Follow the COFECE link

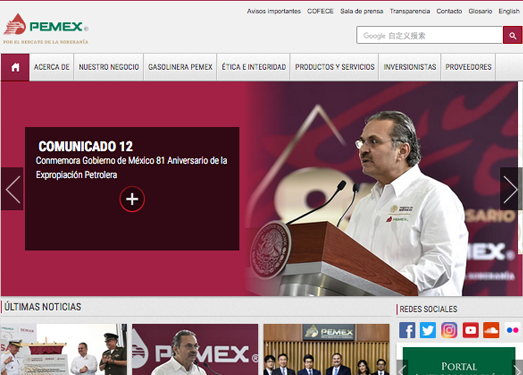pyautogui.click(x=320, y=11)
